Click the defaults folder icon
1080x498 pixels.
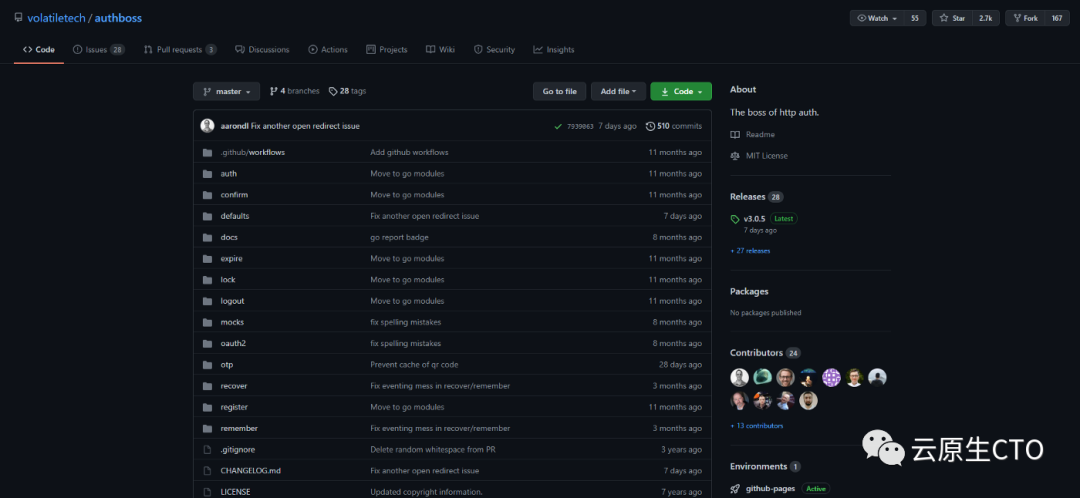207,216
